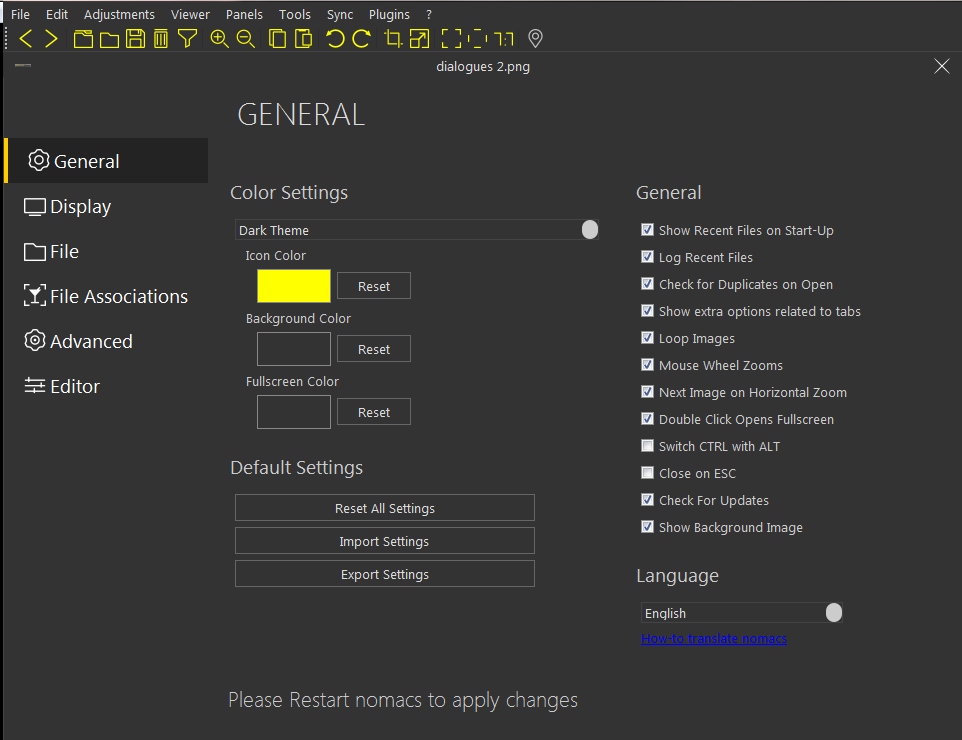Click the paste toolbar icon
Viewport: 962px width, 740px height.
303,39
